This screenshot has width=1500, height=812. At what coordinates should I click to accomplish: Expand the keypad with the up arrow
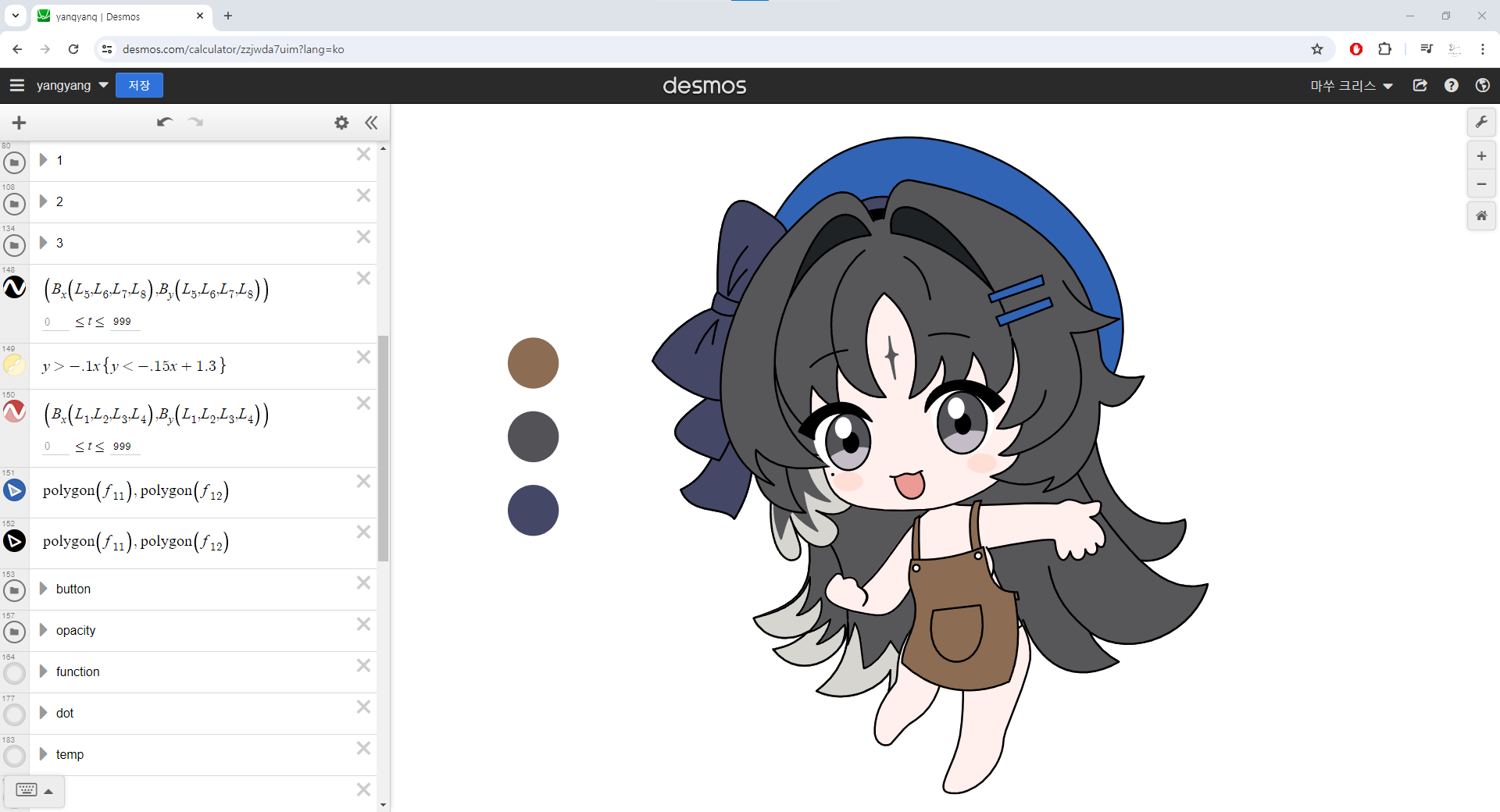click(x=48, y=791)
